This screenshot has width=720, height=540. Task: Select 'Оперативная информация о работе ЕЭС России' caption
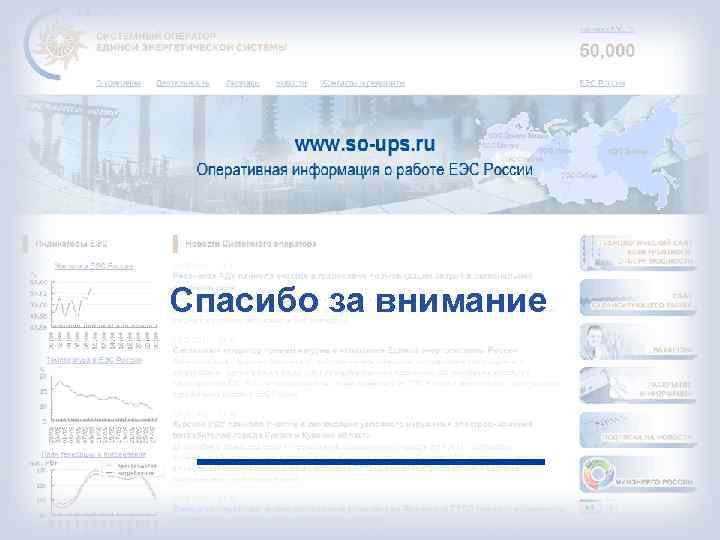(x=365, y=170)
